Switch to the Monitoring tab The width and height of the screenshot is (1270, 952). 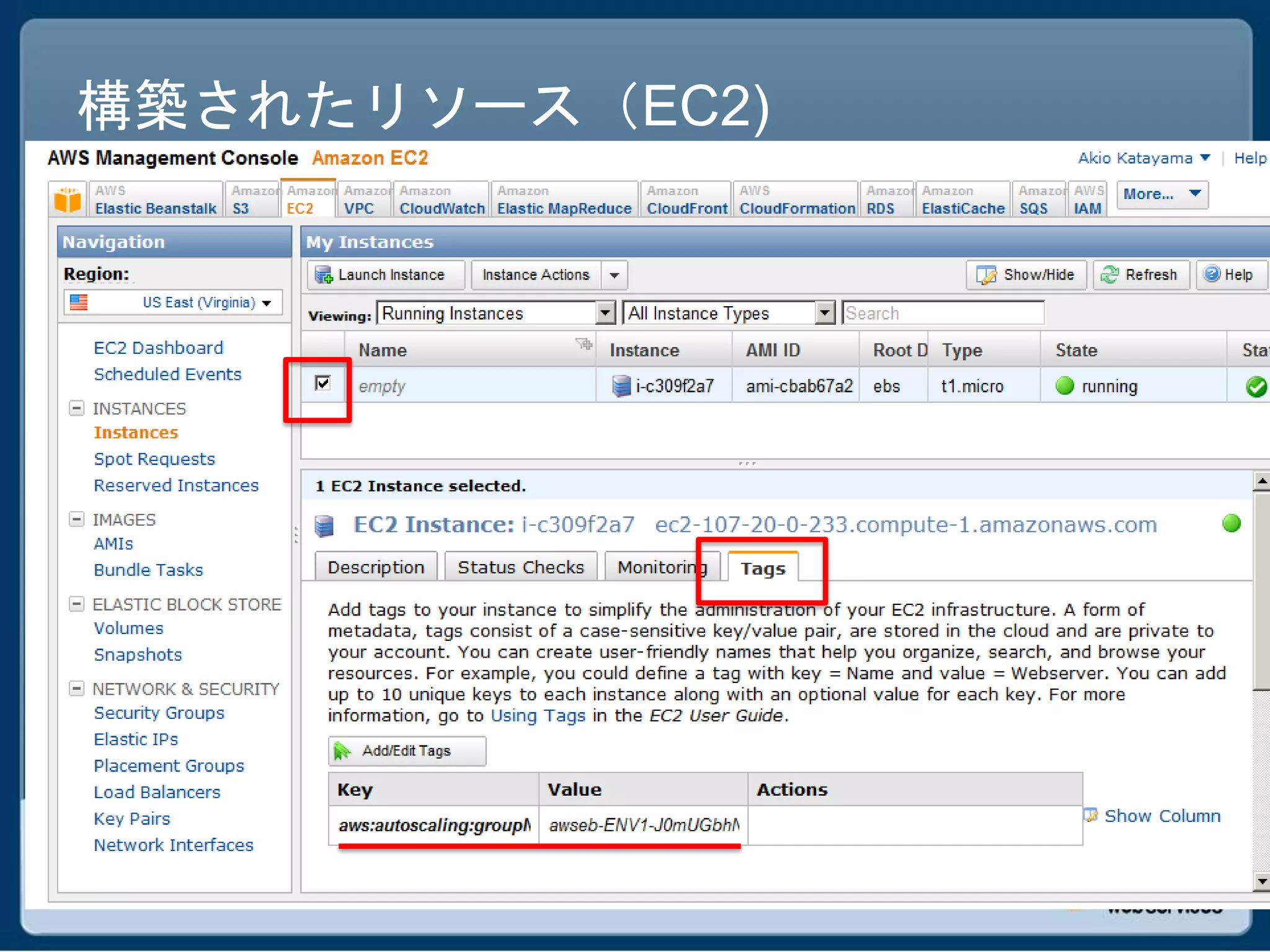coord(662,567)
